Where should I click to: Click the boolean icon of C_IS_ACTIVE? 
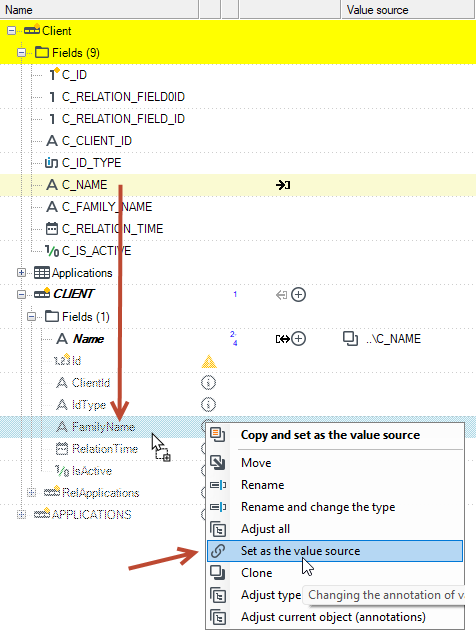[52, 251]
